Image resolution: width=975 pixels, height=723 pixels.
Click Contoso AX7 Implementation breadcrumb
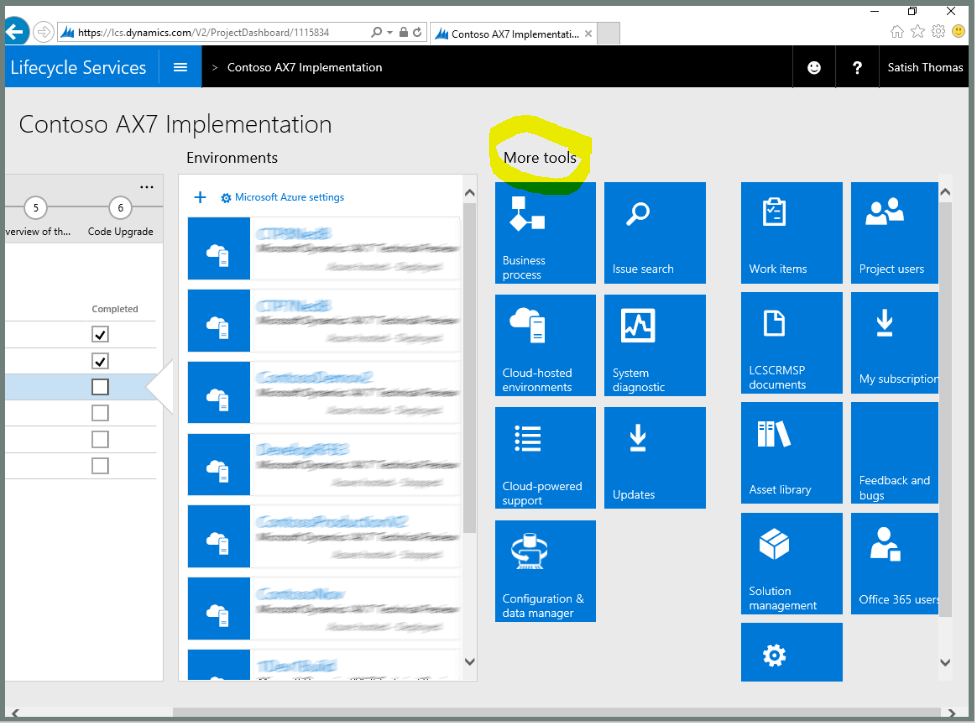pos(305,67)
